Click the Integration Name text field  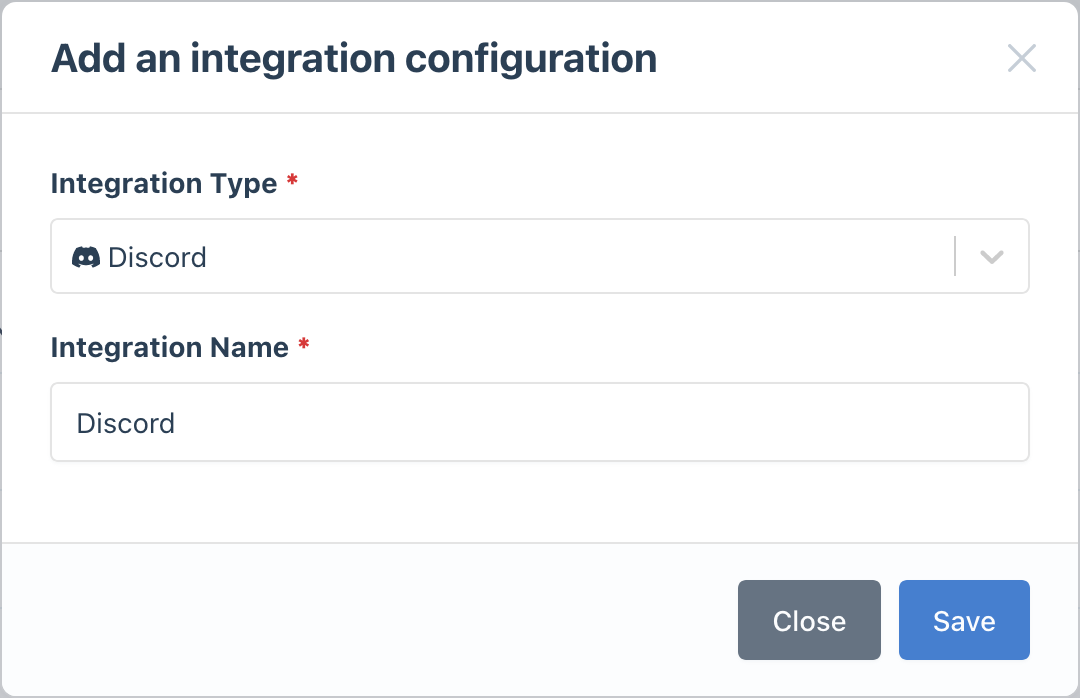click(540, 422)
